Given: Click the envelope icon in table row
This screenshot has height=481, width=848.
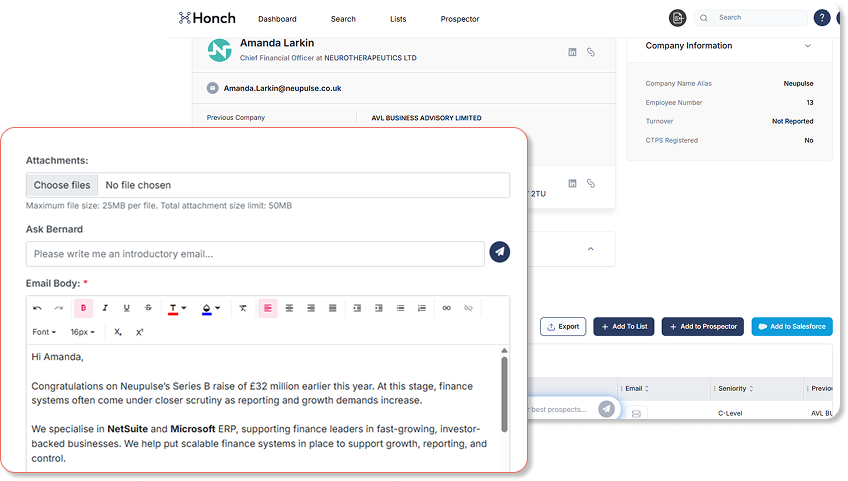Looking at the screenshot, I should (x=637, y=413).
